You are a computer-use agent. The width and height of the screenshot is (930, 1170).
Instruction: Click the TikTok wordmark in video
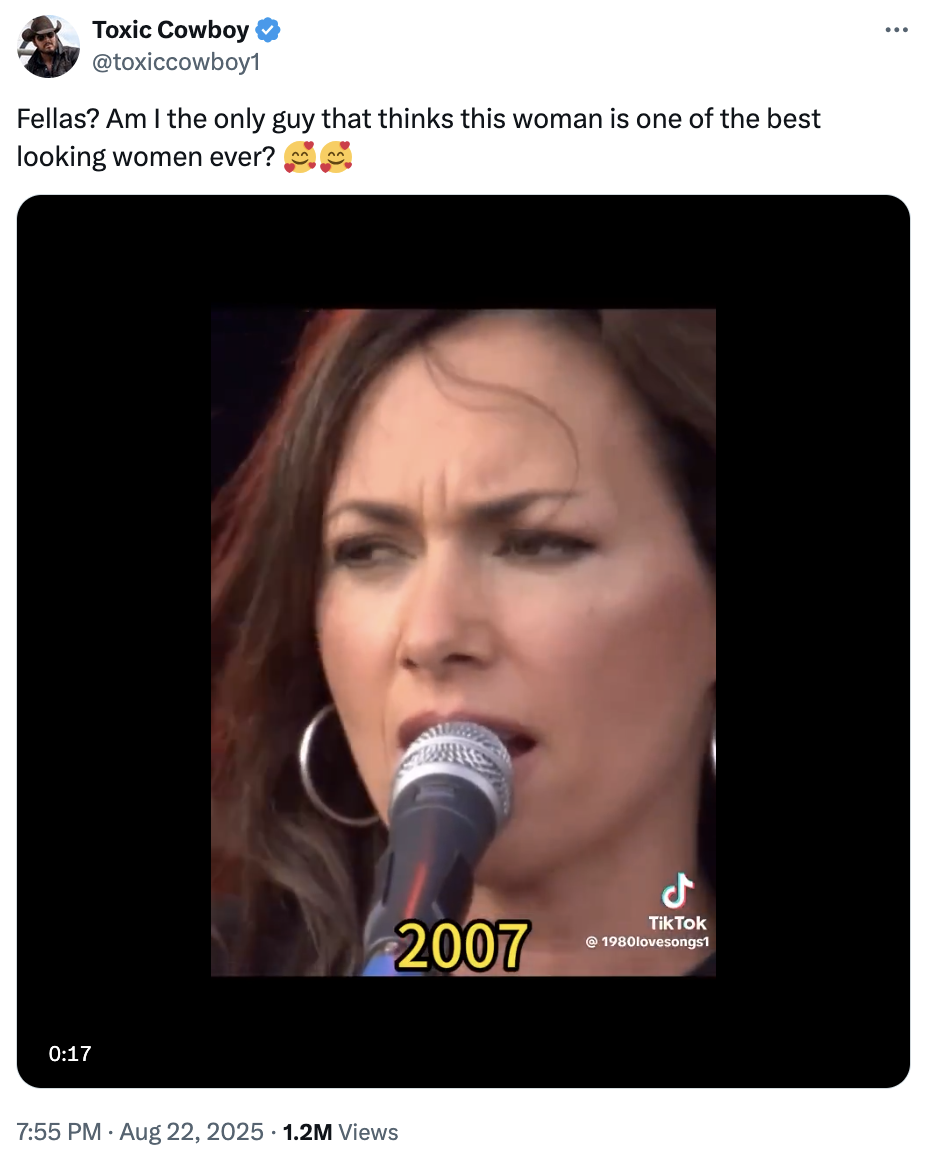(677, 923)
